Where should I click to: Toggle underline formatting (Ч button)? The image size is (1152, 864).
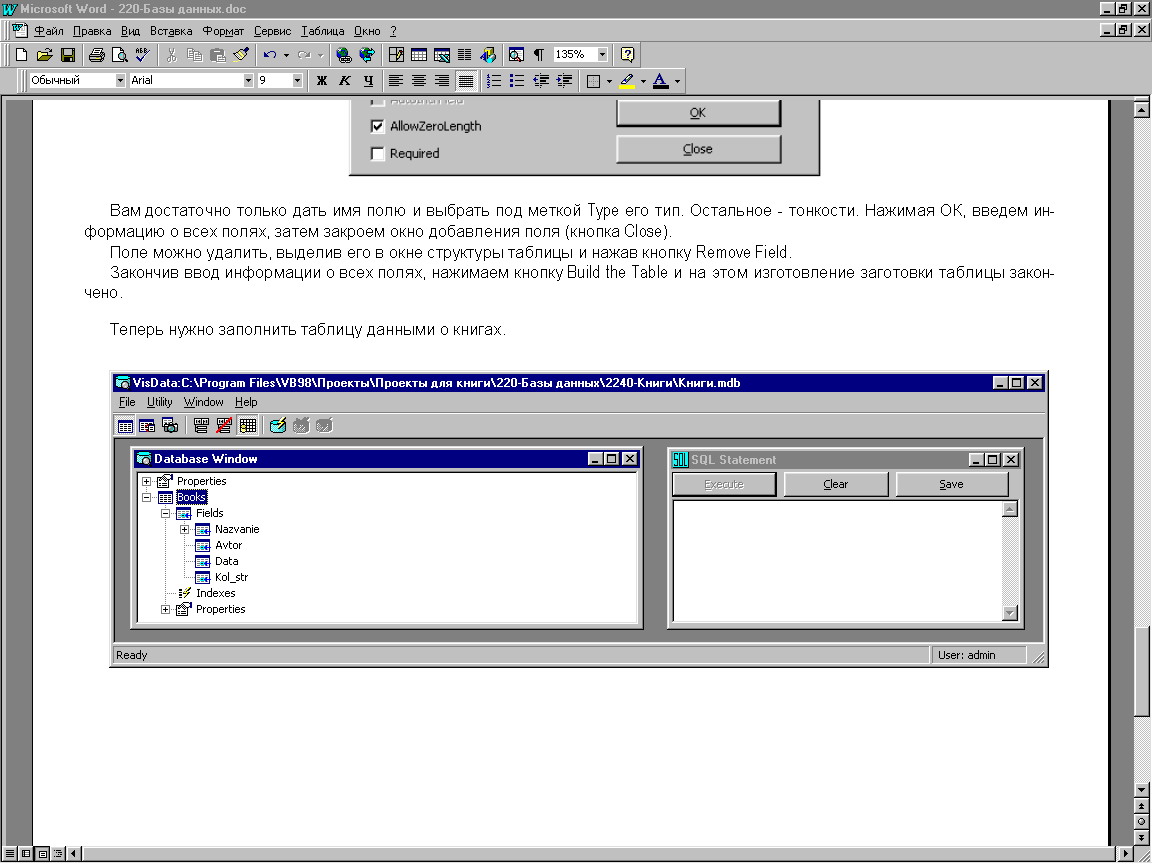point(368,81)
